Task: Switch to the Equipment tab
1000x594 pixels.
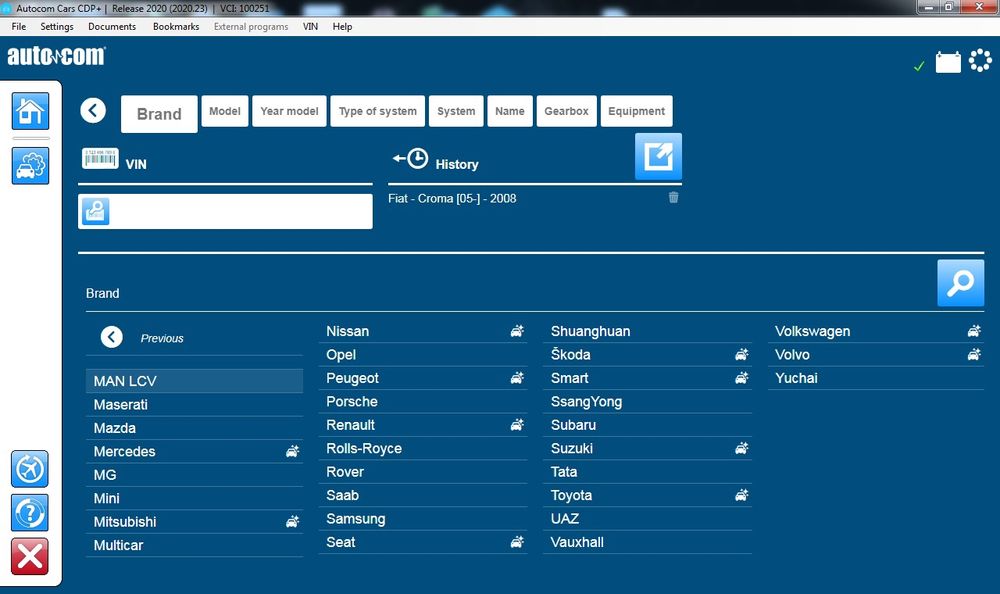Action: point(636,111)
